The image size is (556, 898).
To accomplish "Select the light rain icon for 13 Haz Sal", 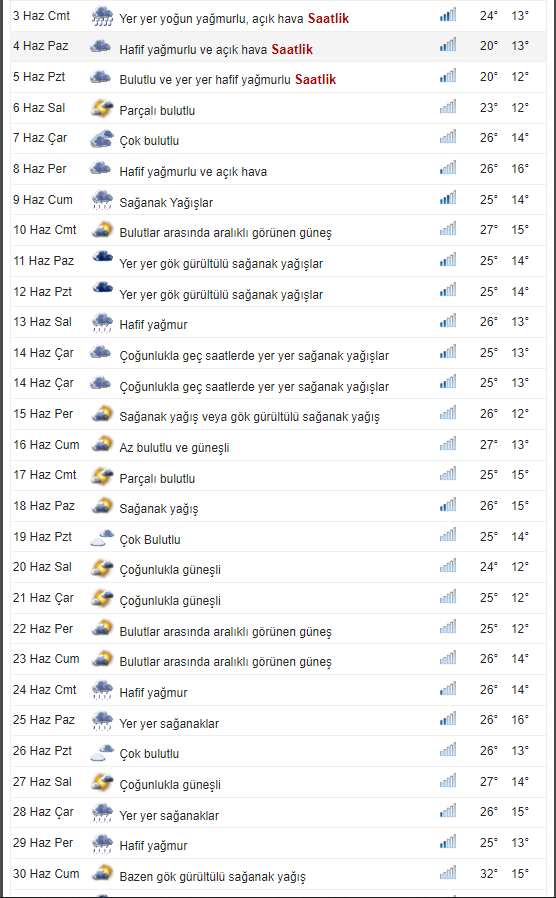I will (x=102, y=322).
